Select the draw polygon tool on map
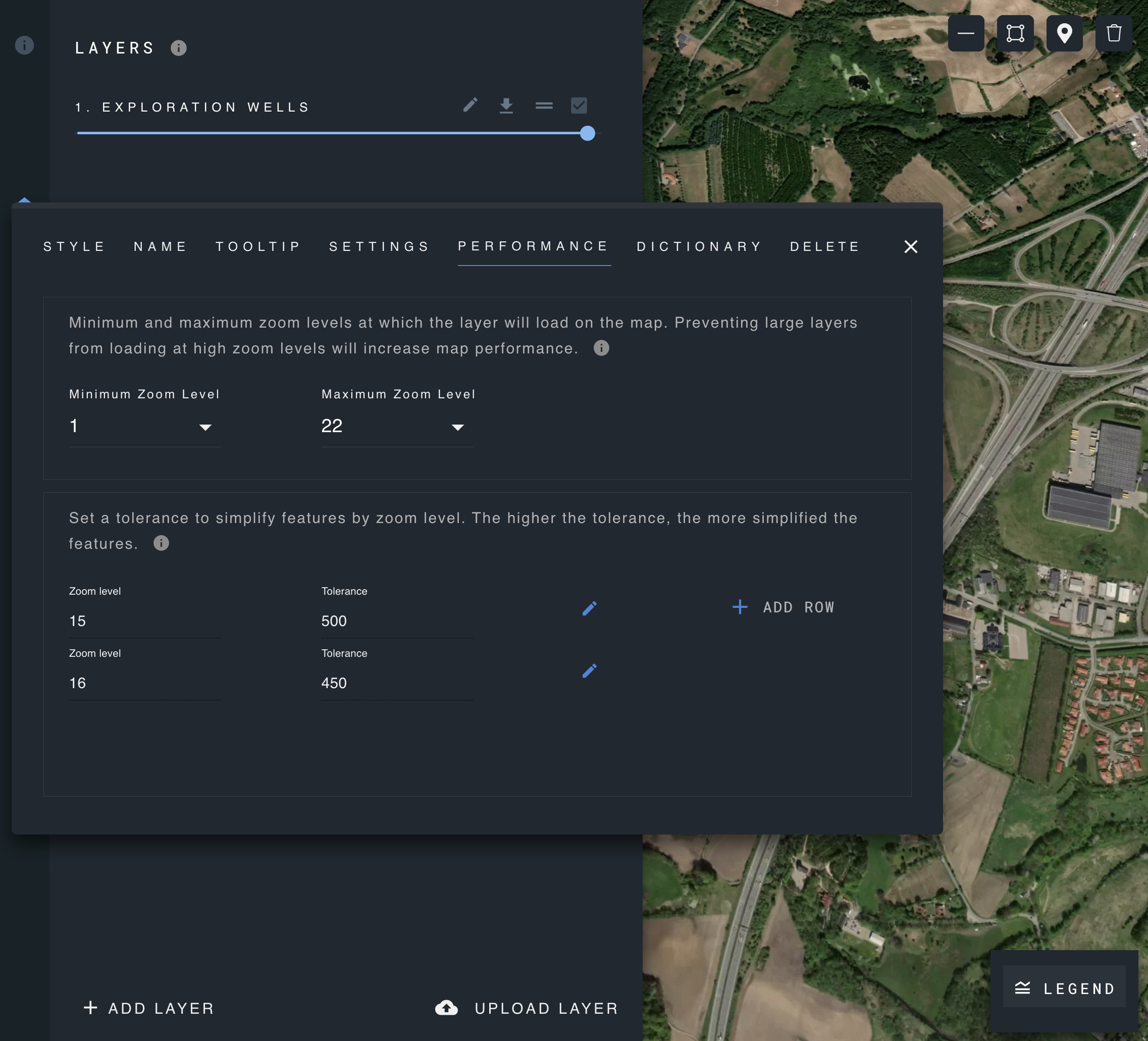Viewport: 1148px width, 1041px height. 1015,34
